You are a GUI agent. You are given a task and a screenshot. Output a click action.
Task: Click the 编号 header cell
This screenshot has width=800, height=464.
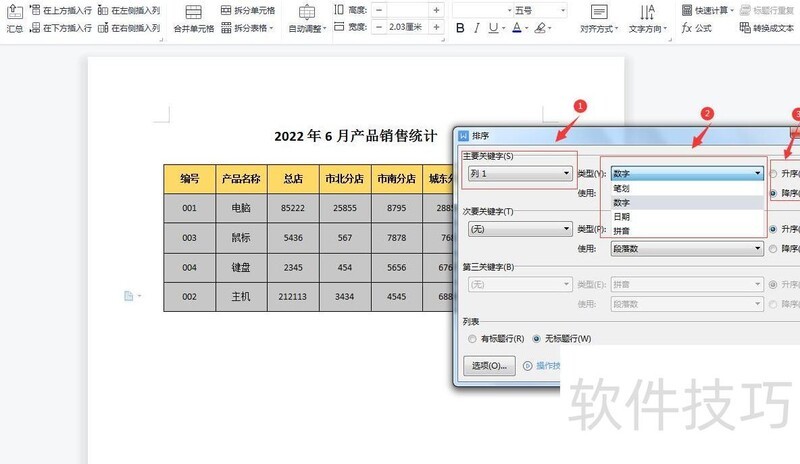point(189,179)
